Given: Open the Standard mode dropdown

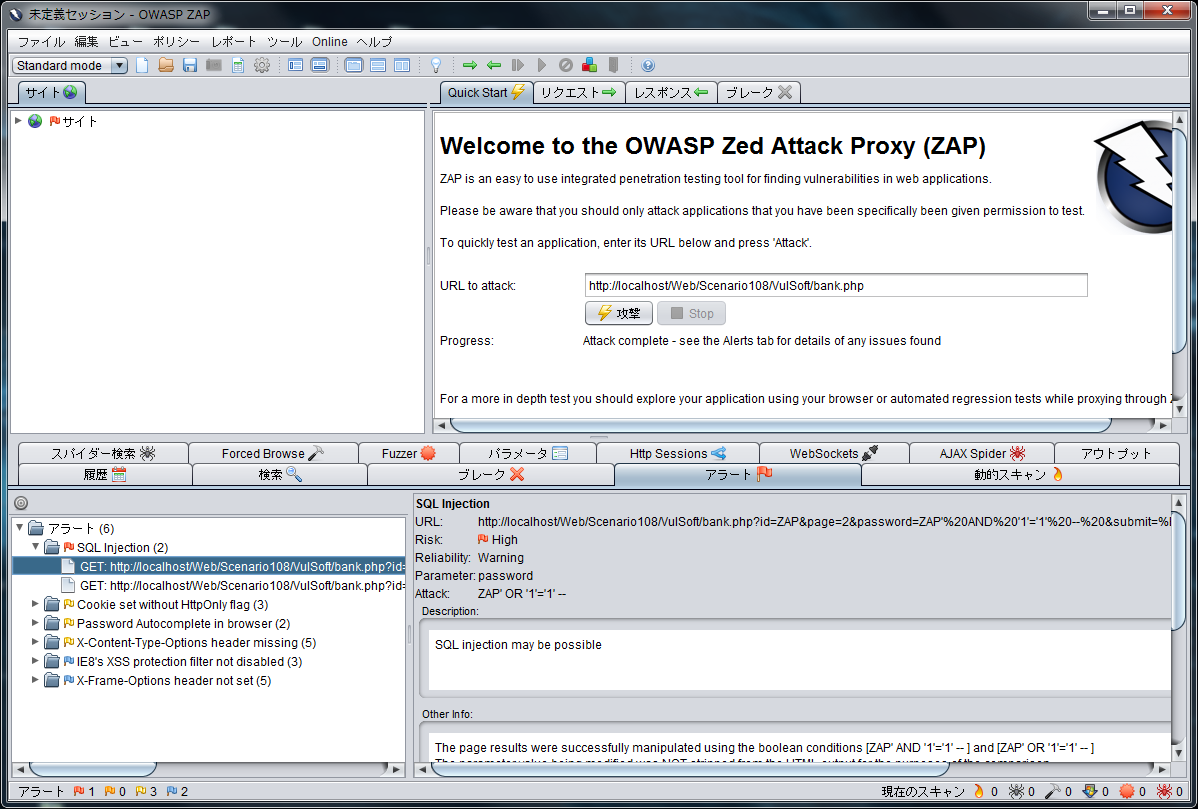Looking at the screenshot, I should (x=70, y=66).
